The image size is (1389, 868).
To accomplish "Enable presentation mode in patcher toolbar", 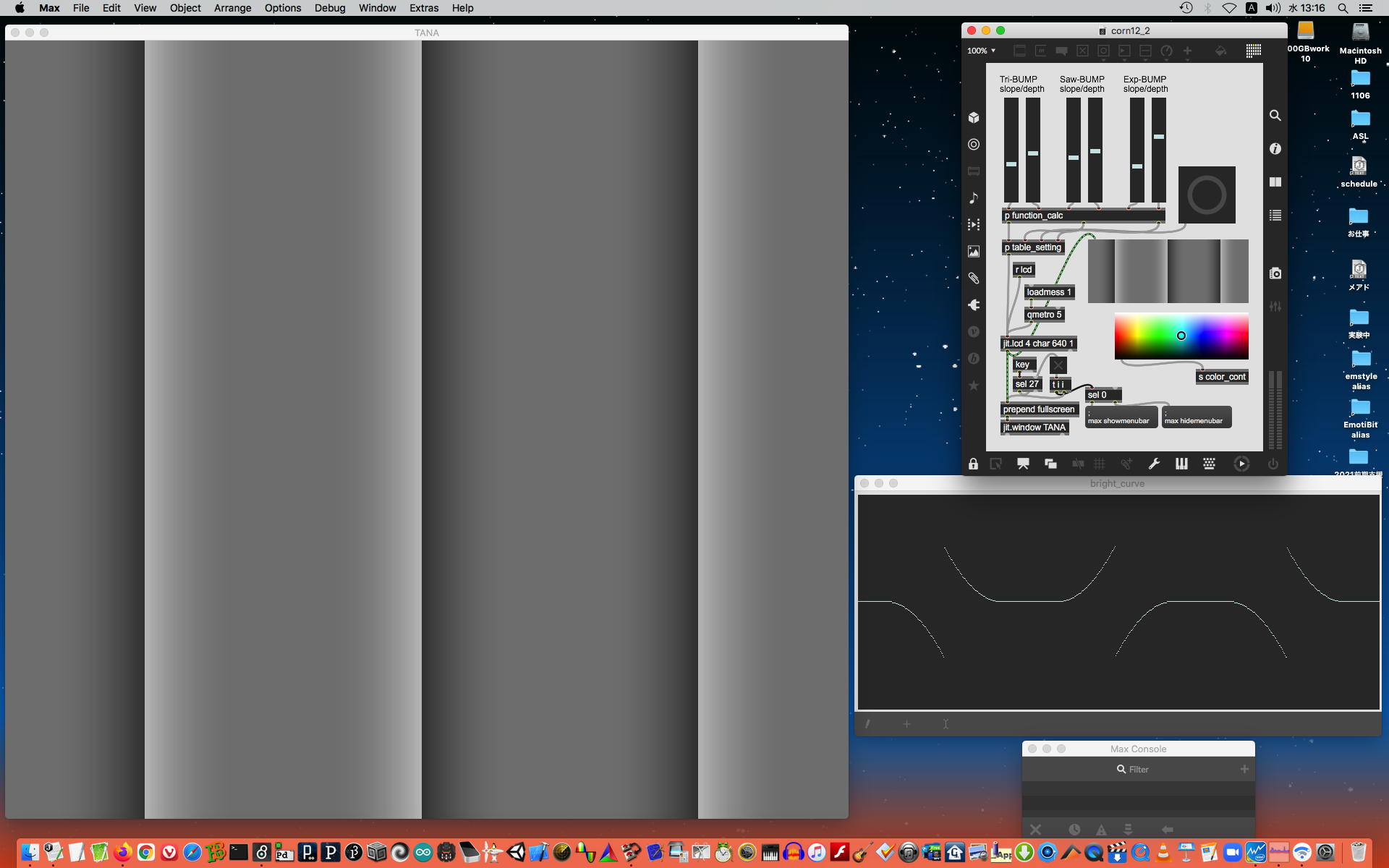I will click(x=1023, y=464).
